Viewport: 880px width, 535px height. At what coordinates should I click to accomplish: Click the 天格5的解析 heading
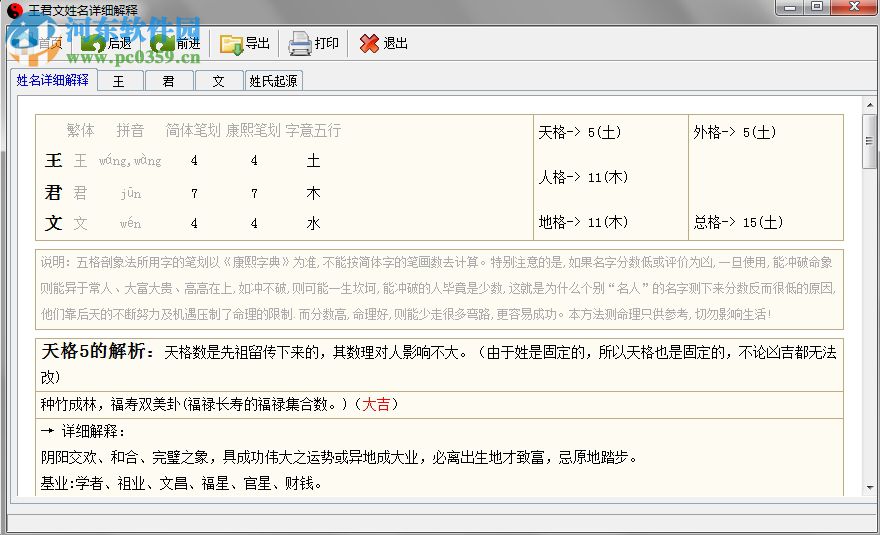click(98, 351)
